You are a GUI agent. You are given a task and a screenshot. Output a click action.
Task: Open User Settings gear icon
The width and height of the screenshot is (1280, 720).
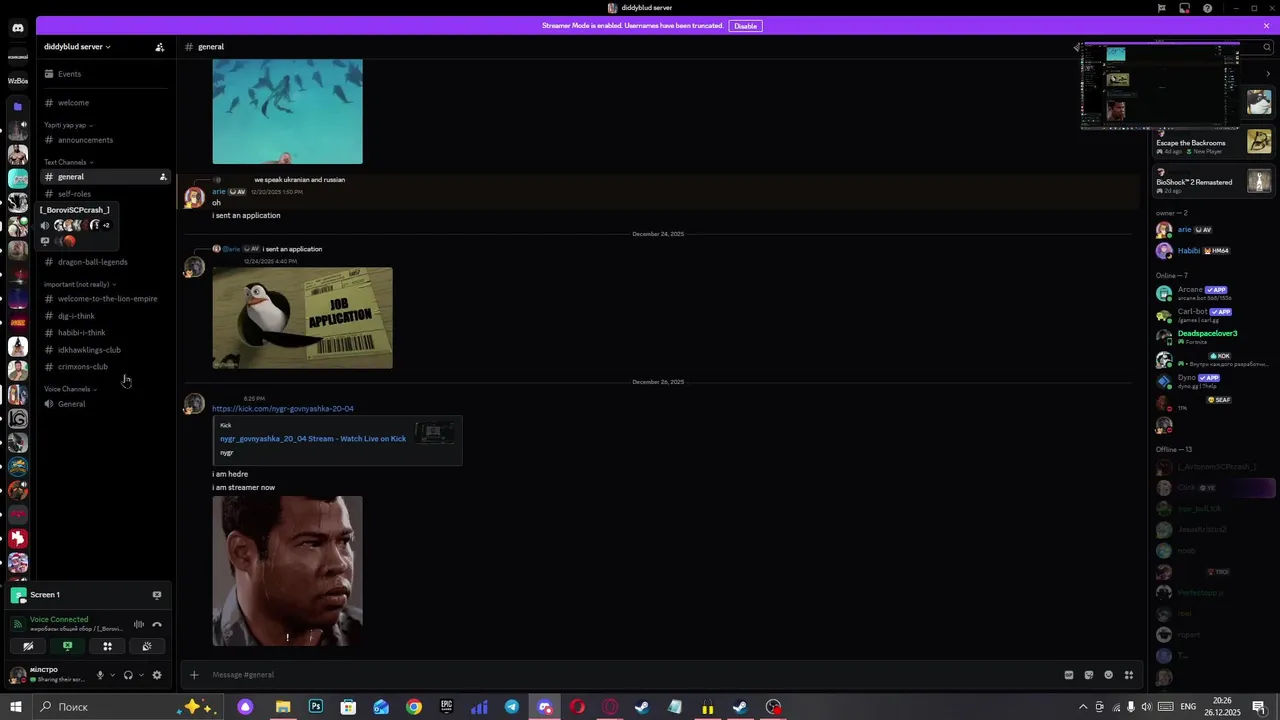157,675
